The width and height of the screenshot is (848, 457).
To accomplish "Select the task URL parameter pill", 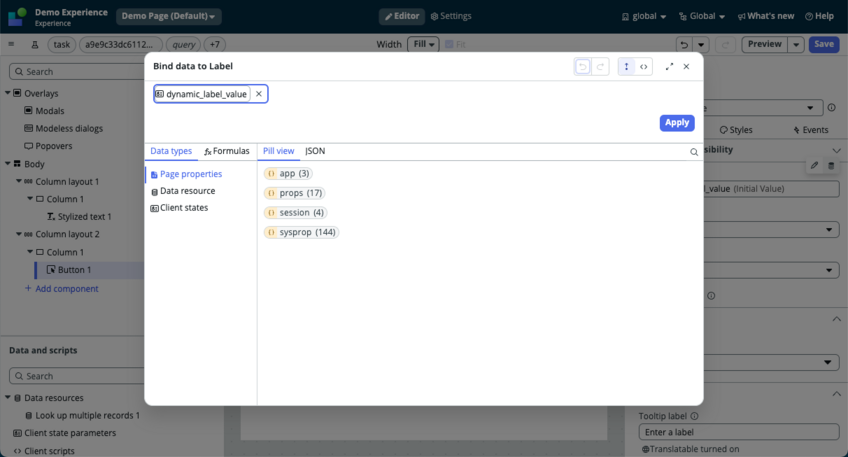I will (x=61, y=44).
